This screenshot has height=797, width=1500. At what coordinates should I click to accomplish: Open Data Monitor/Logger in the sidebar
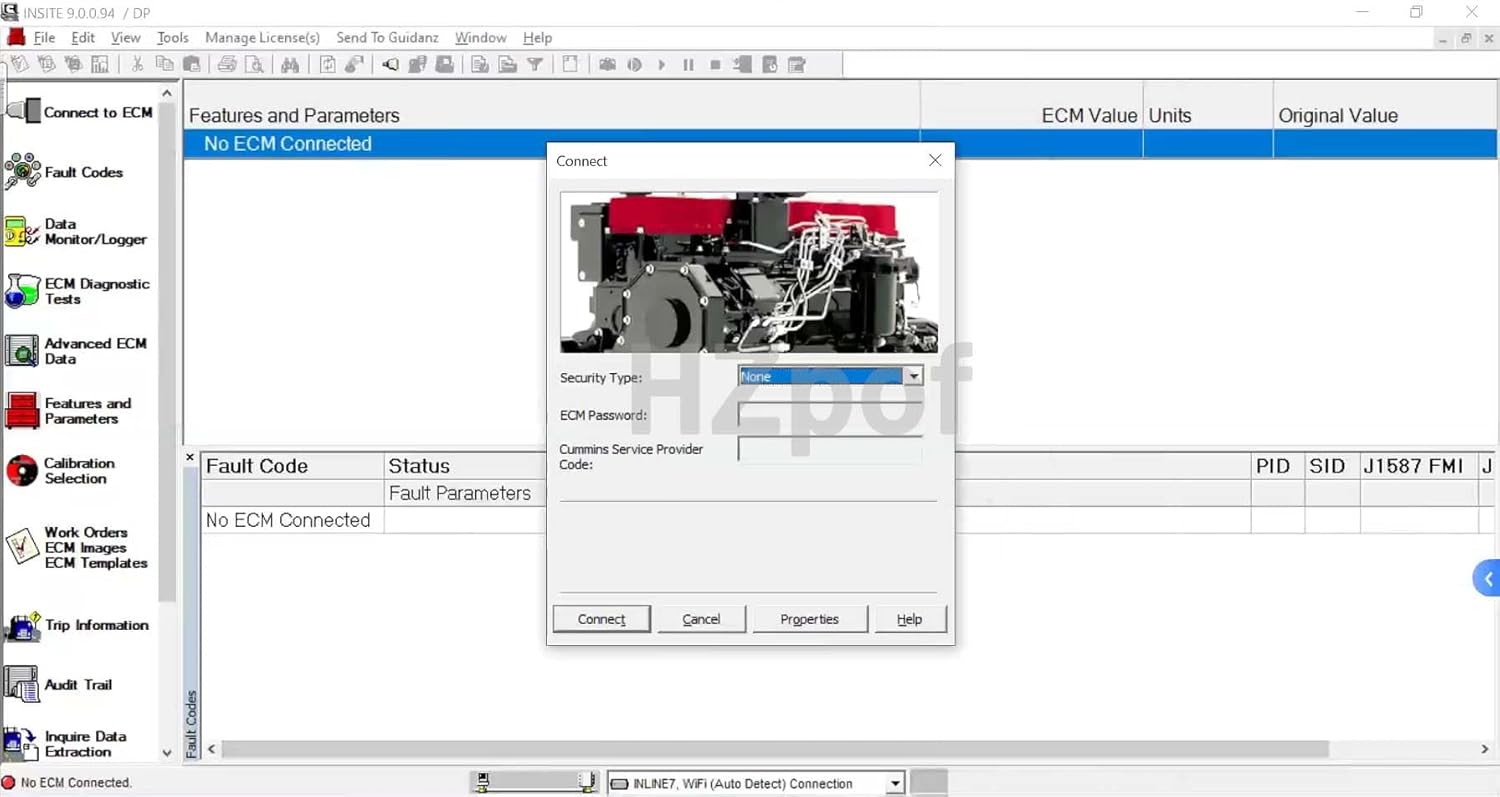pos(24,231)
